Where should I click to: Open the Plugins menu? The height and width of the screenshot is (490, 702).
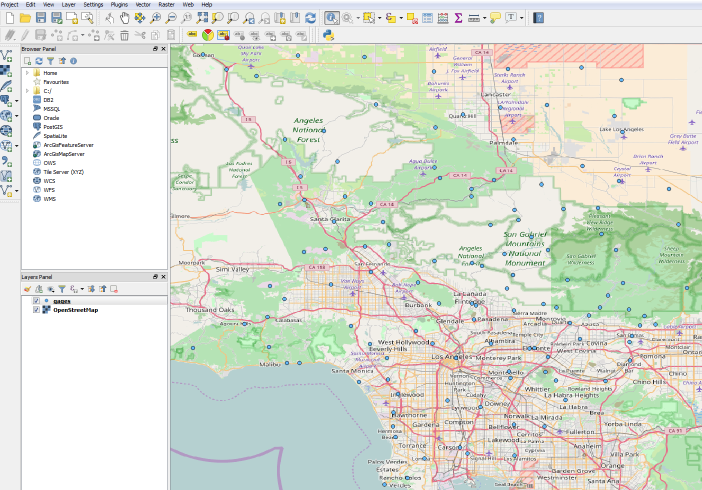click(x=119, y=4)
